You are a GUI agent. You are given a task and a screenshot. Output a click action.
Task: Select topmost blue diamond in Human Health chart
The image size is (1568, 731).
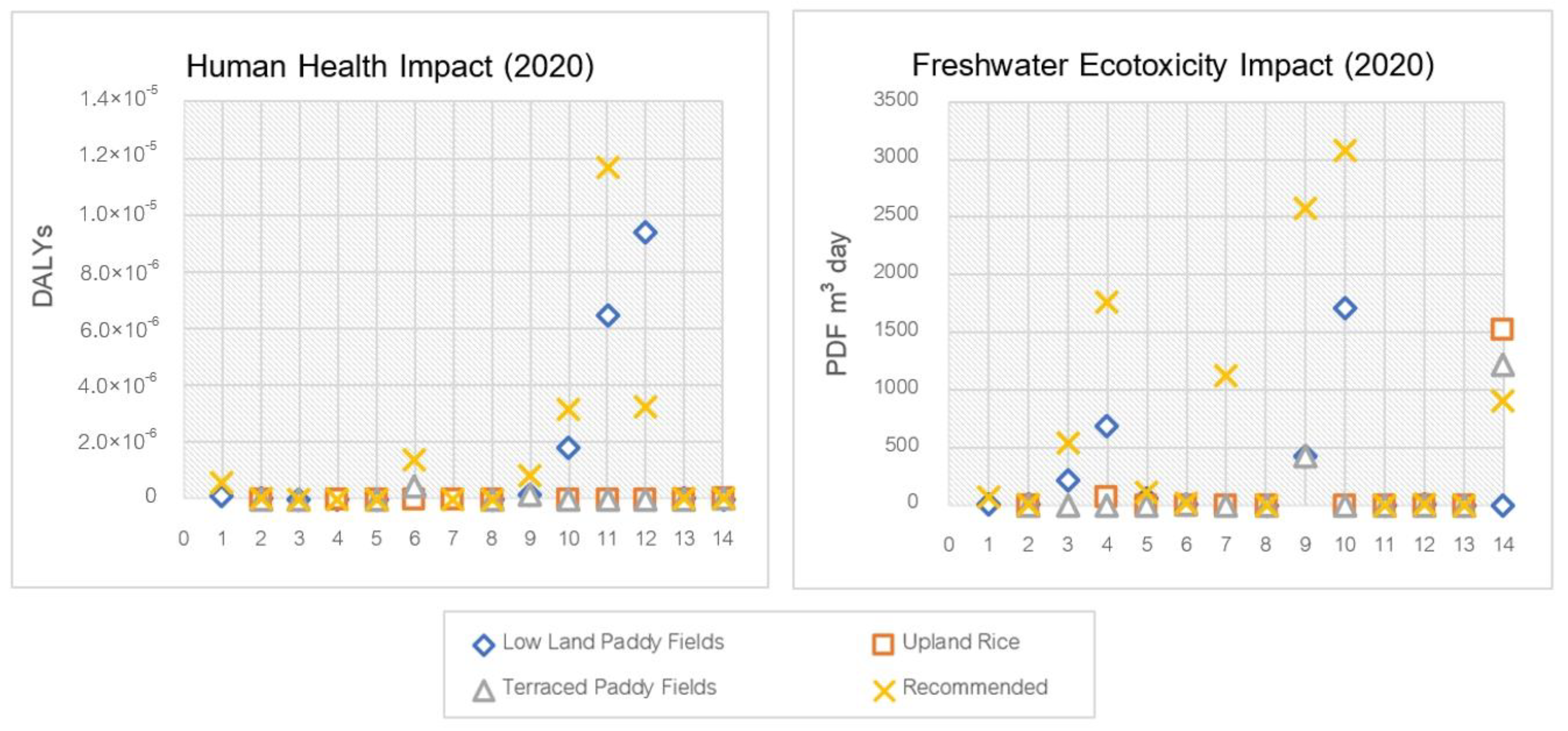pos(645,233)
